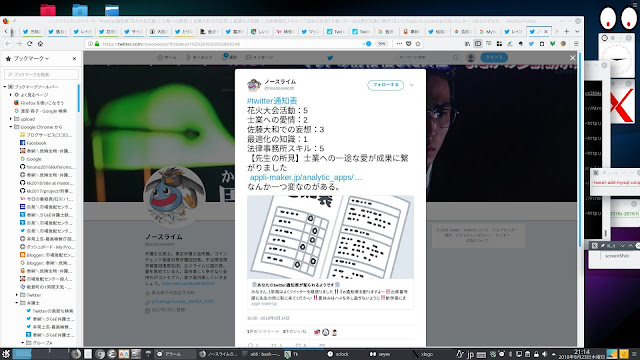The width and height of the screenshot is (640, 360).
Task: Click the red folder icon on desktop top
Action: [x=48, y=10]
